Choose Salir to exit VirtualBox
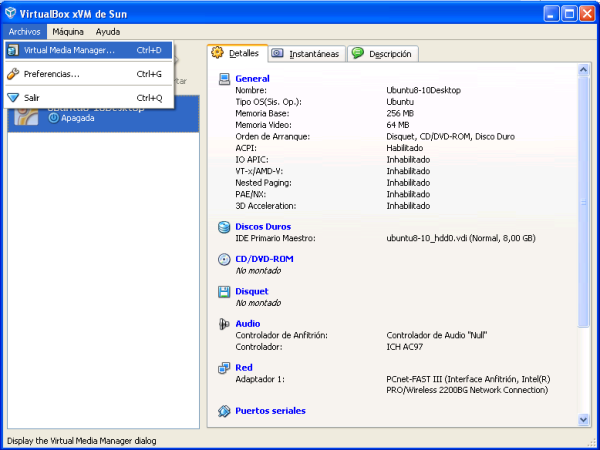Image resolution: width=600 pixels, height=450 pixels. (32, 98)
